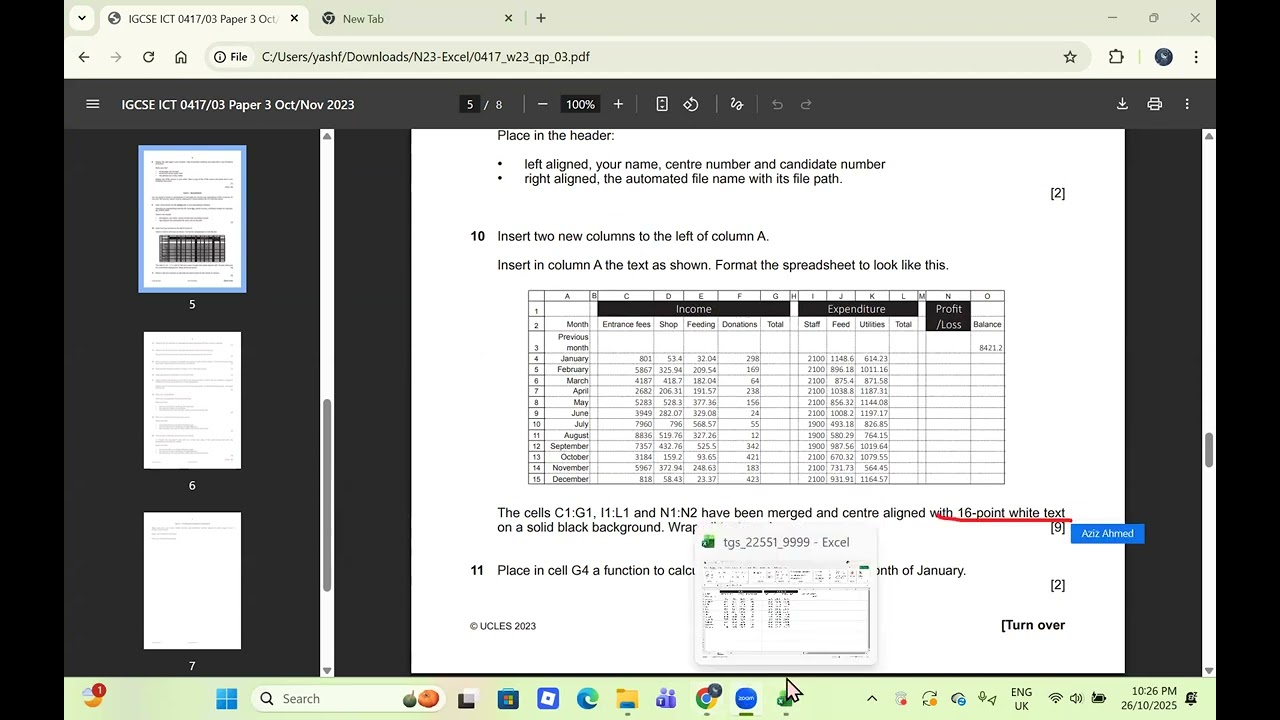Zoom in using the plus icon
Screen dimensions: 1280x720
click(618, 104)
